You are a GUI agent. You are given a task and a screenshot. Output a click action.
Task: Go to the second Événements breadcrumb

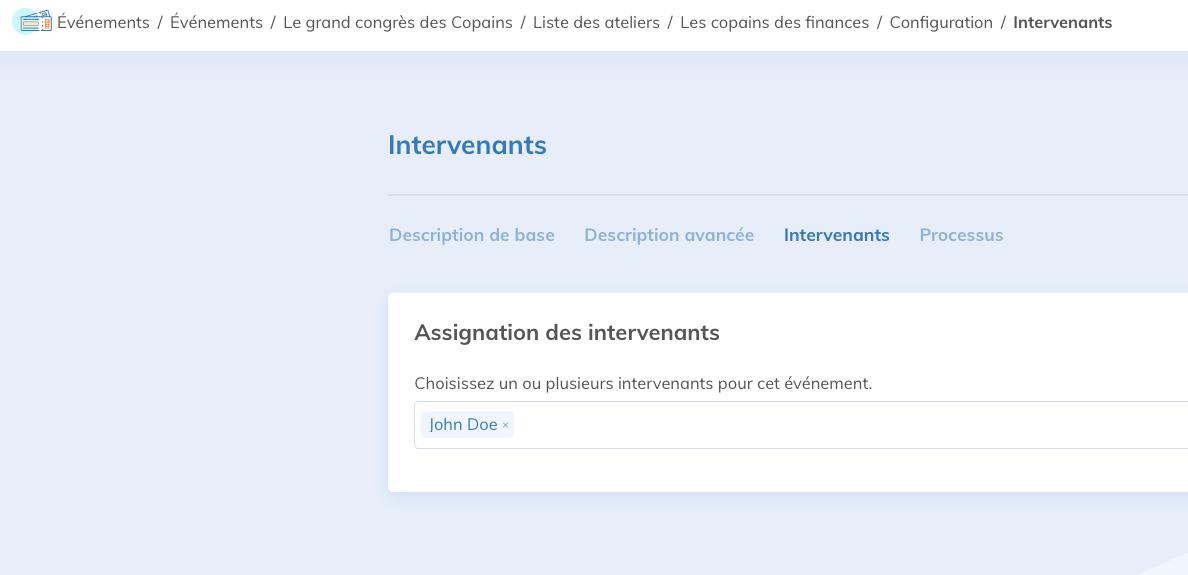tap(216, 22)
